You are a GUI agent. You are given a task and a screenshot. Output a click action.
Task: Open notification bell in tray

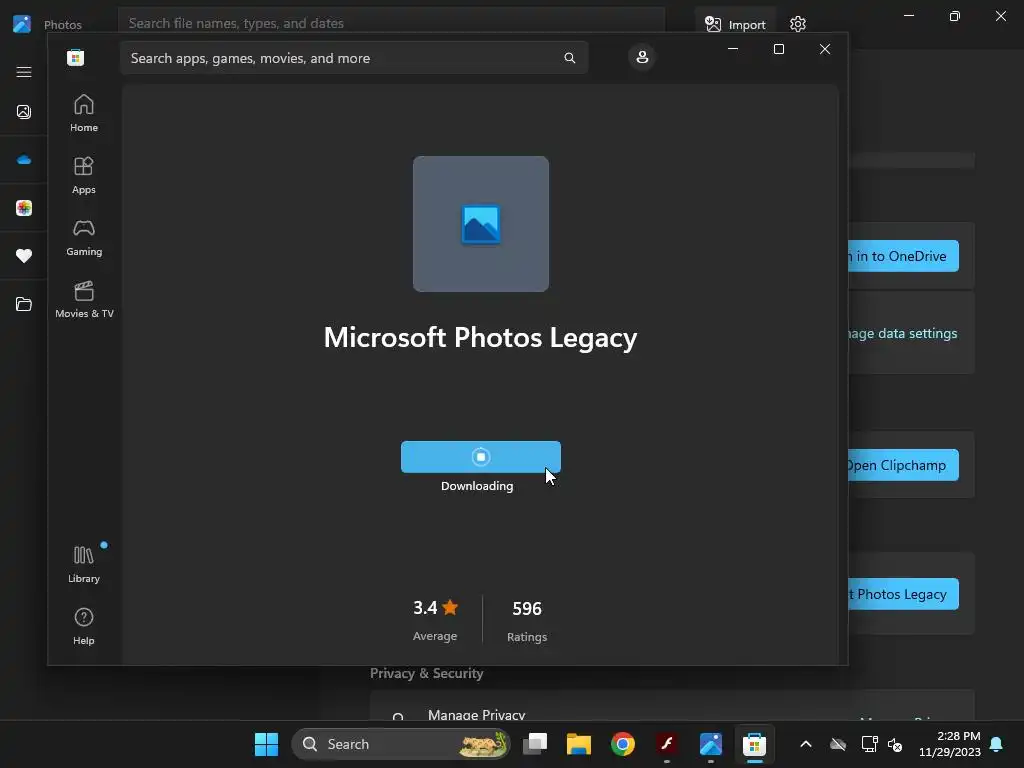point(996,744)
